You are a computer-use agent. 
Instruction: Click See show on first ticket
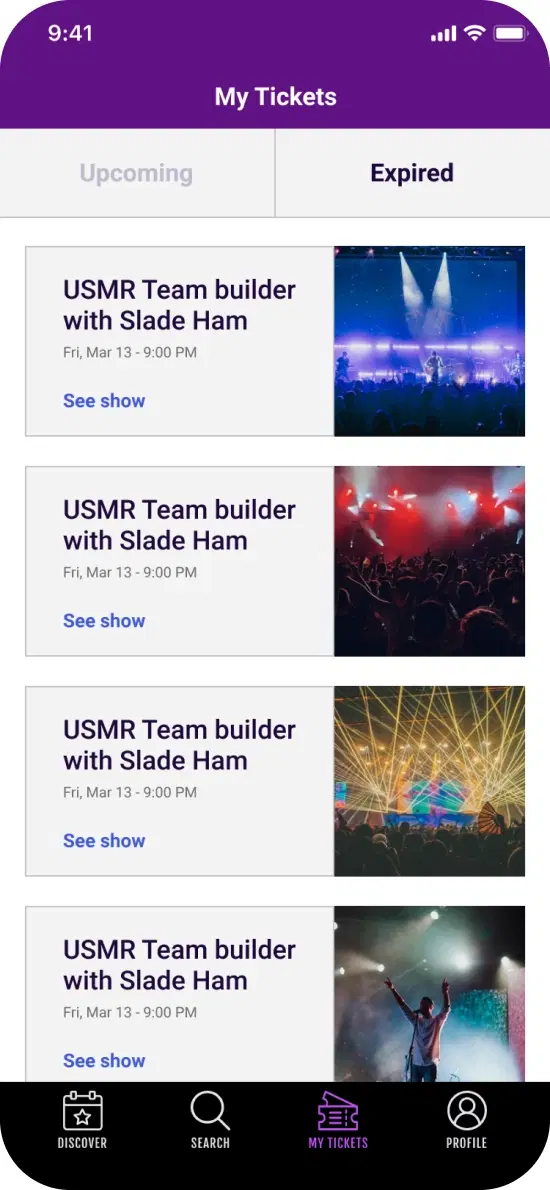[104, 401]
